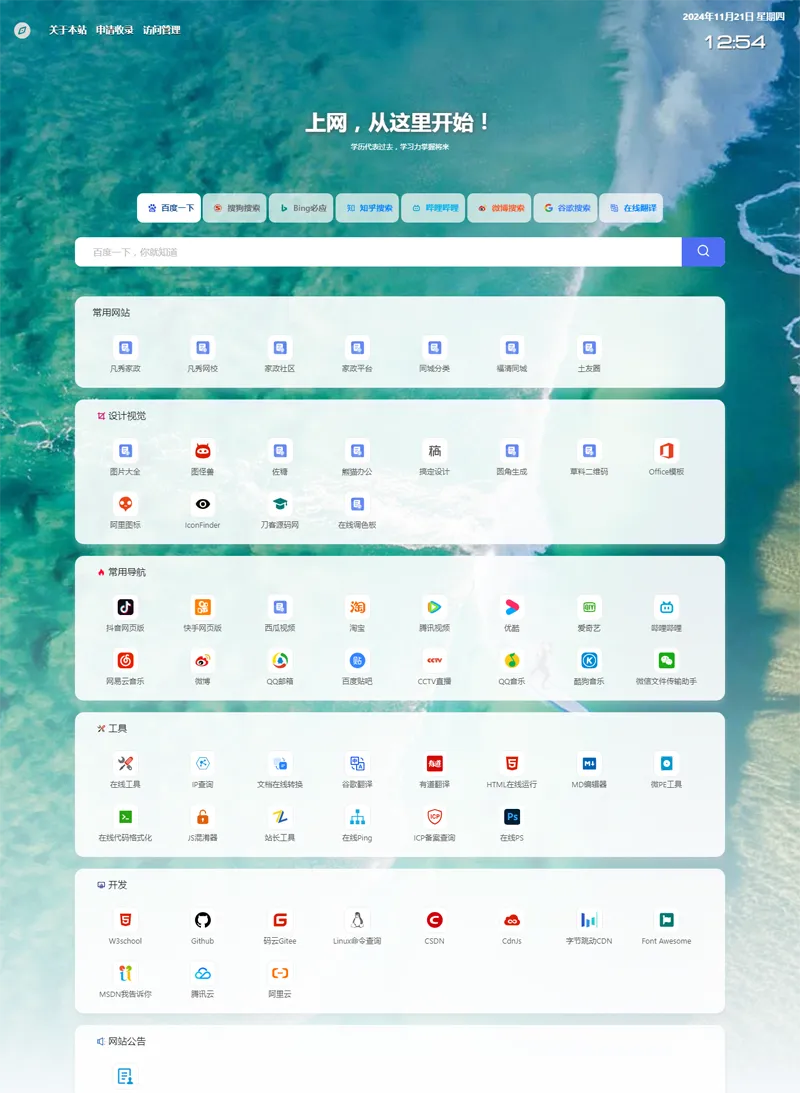Click the 百度一下 search input box
The image size is (800, 1093).
[380, 251]
